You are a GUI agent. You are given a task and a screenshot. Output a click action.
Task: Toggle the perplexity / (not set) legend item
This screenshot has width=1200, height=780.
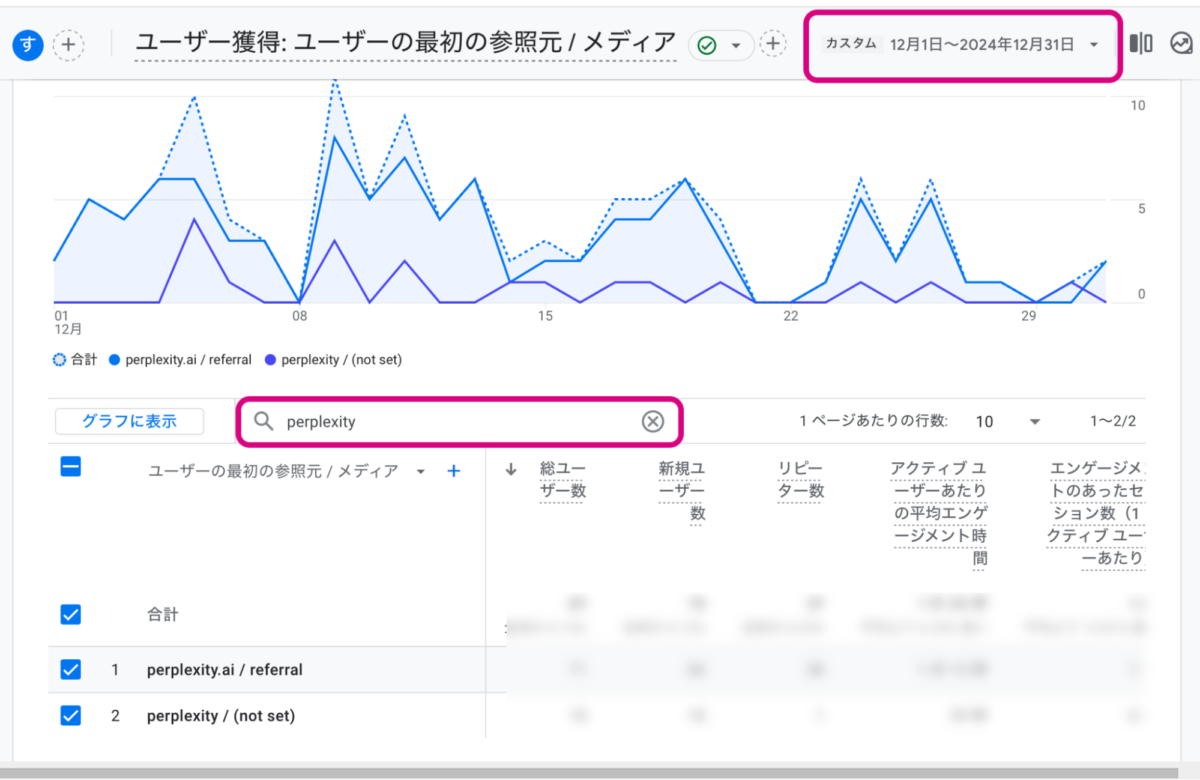[333, 359]
